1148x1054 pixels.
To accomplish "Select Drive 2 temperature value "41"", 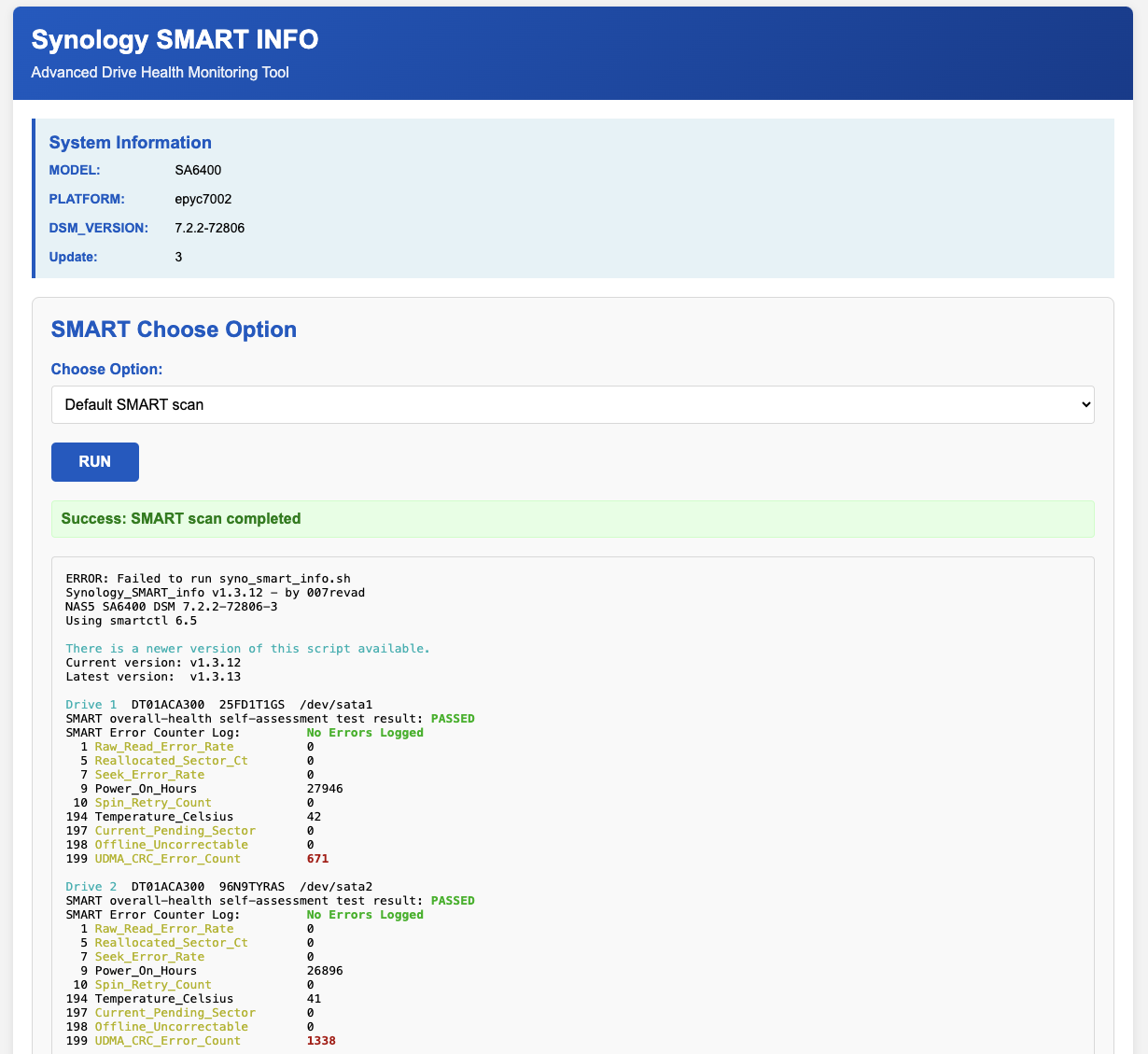I will (x=315, y=999).
